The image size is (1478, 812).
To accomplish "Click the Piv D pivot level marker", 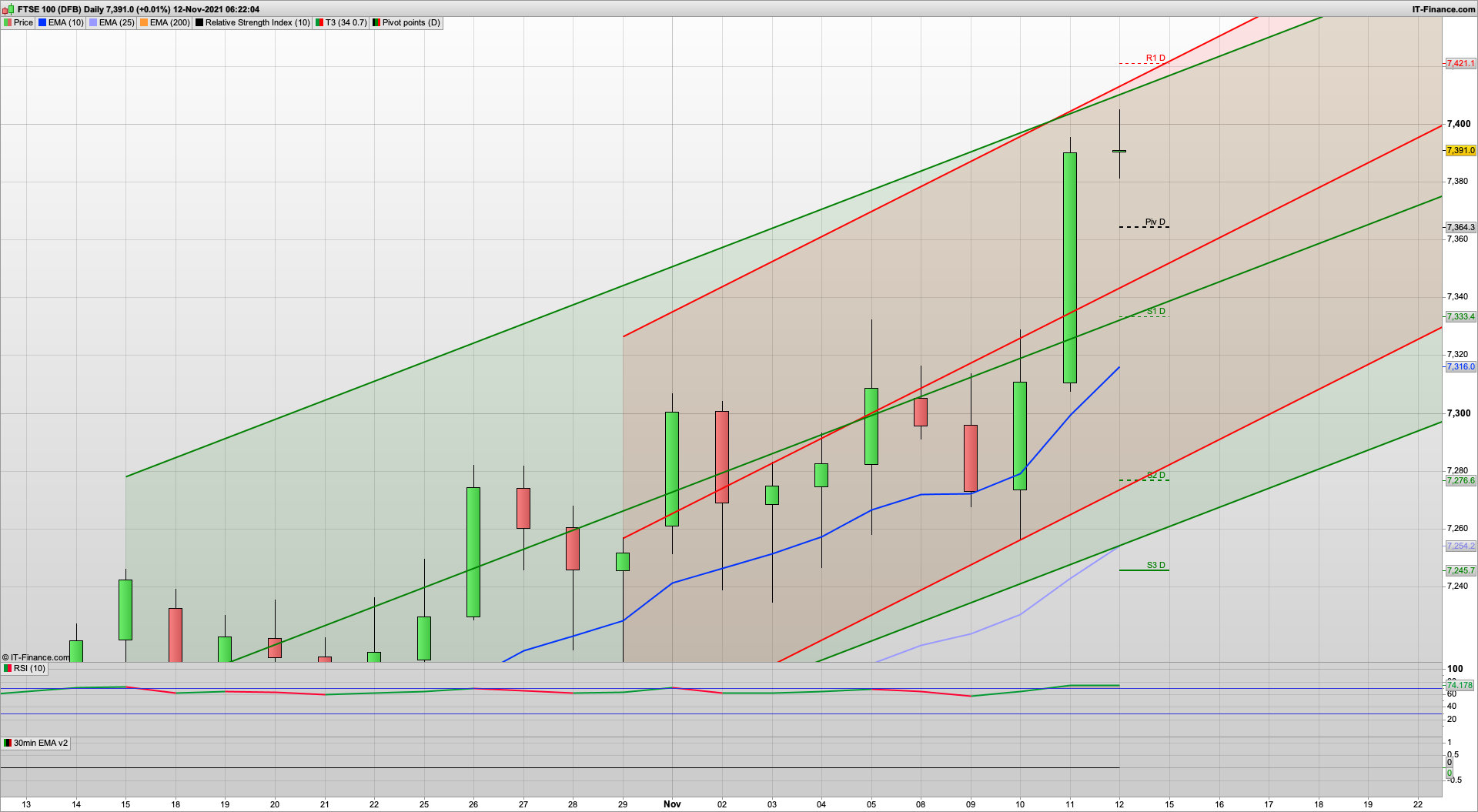I will tap(1155, 222).
